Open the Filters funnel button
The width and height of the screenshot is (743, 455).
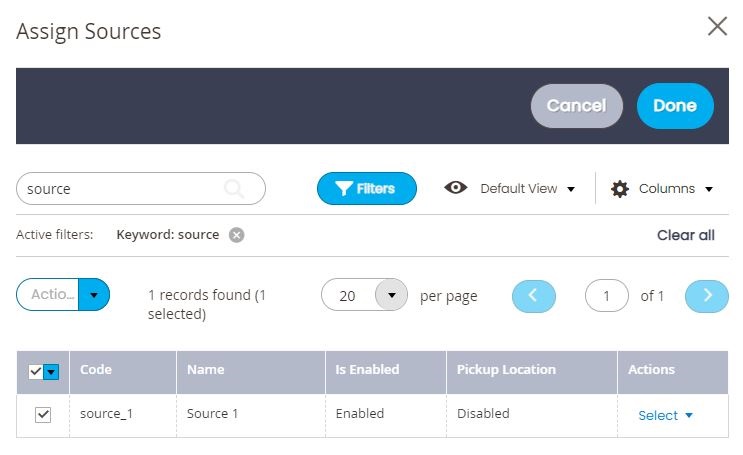point(367,189)
